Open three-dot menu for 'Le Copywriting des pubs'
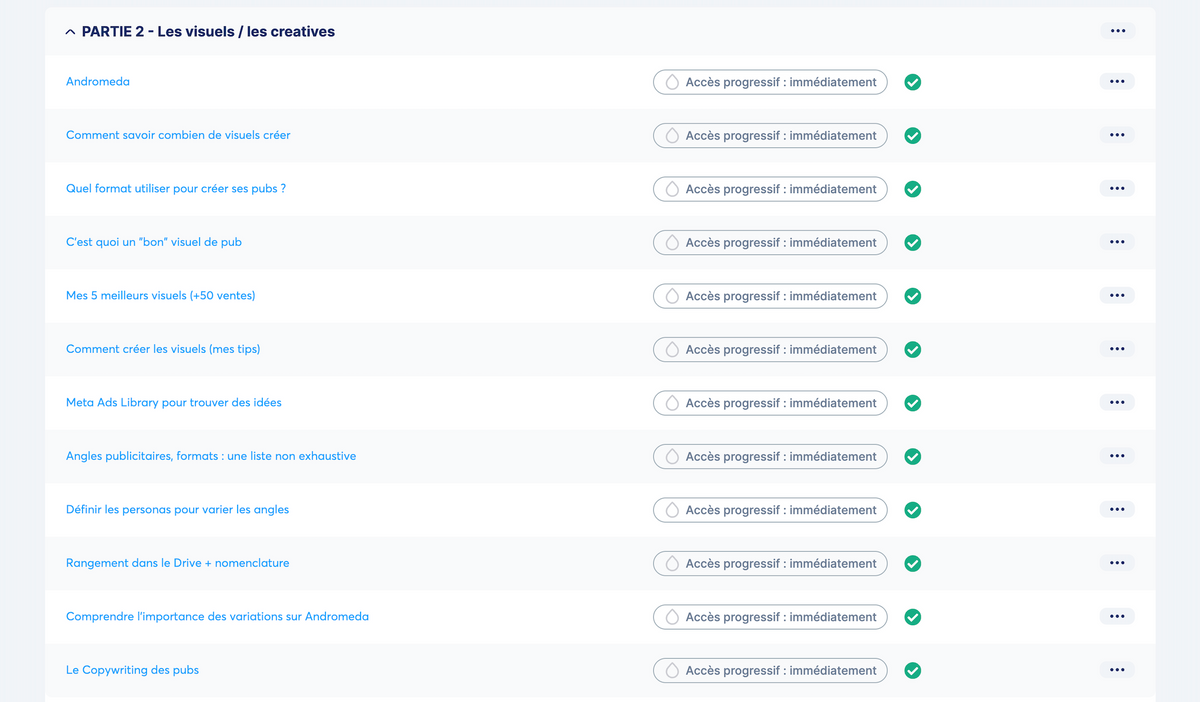Viewport: 1200px width, 702px height. [x=1117, y=670]
